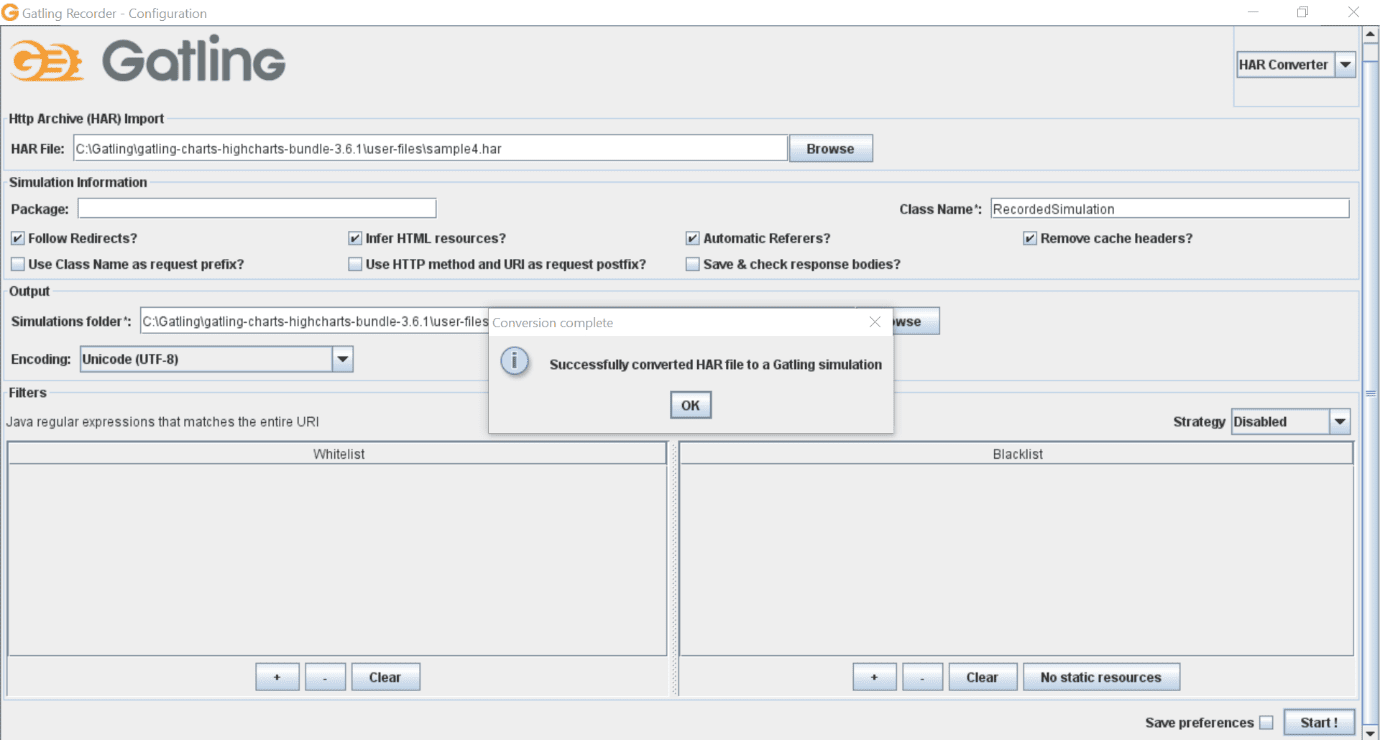Uncheck Infer HTML resources option
The width and height of the screenshot is (1380, 740).
(355, 239)
